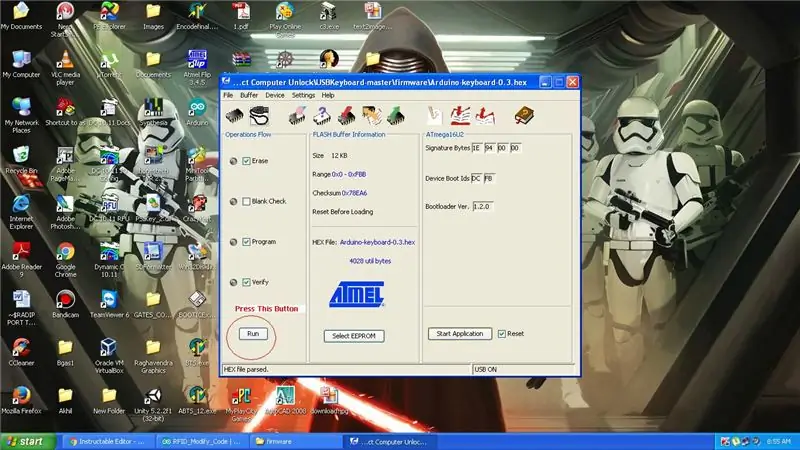Uncheck the Erase operation checkbox

point(246,161)
